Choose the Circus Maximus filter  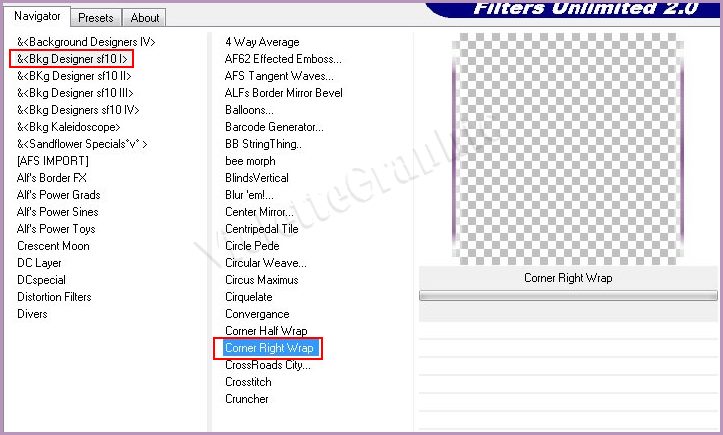pos(261,280)
